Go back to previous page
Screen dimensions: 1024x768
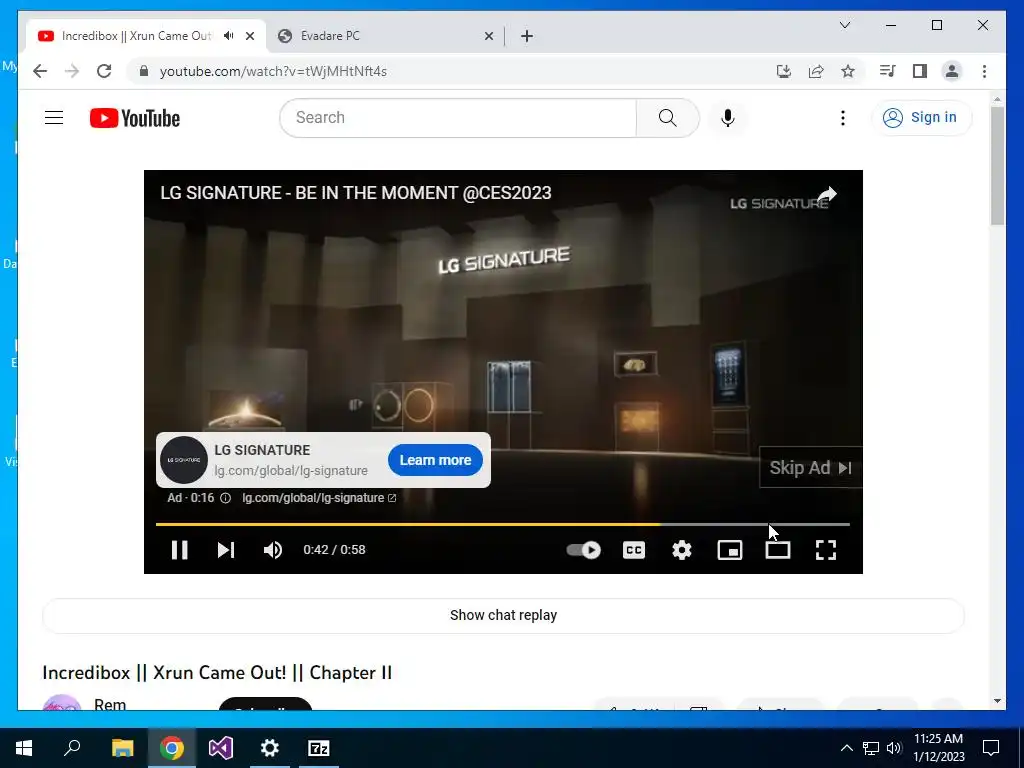pos(40,71)
